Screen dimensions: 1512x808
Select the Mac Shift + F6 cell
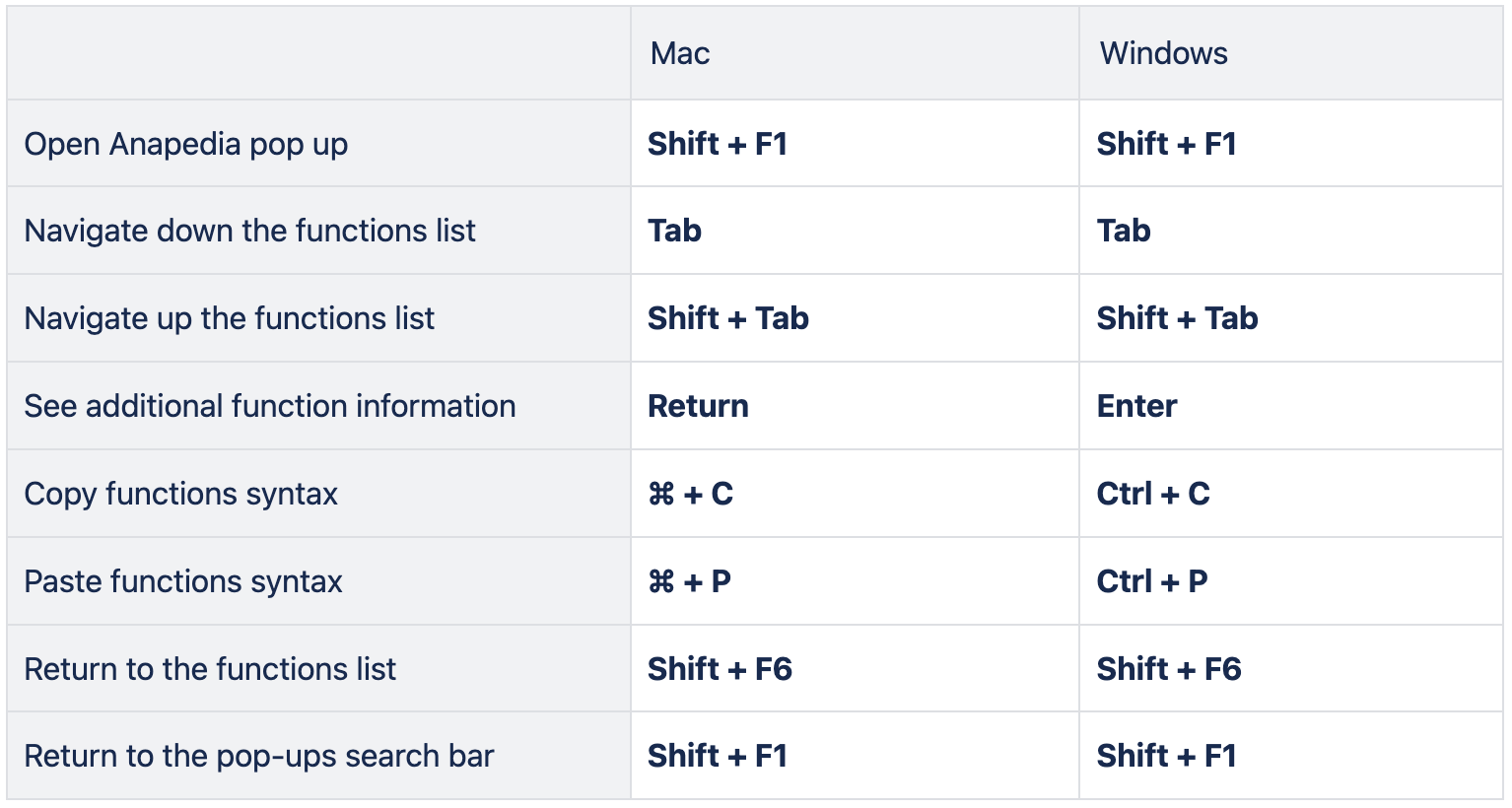point(855,669)
